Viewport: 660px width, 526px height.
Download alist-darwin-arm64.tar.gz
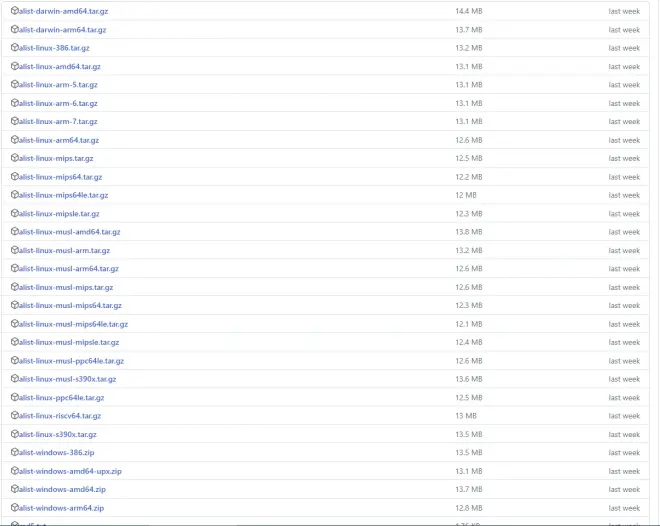coord(62,30)
